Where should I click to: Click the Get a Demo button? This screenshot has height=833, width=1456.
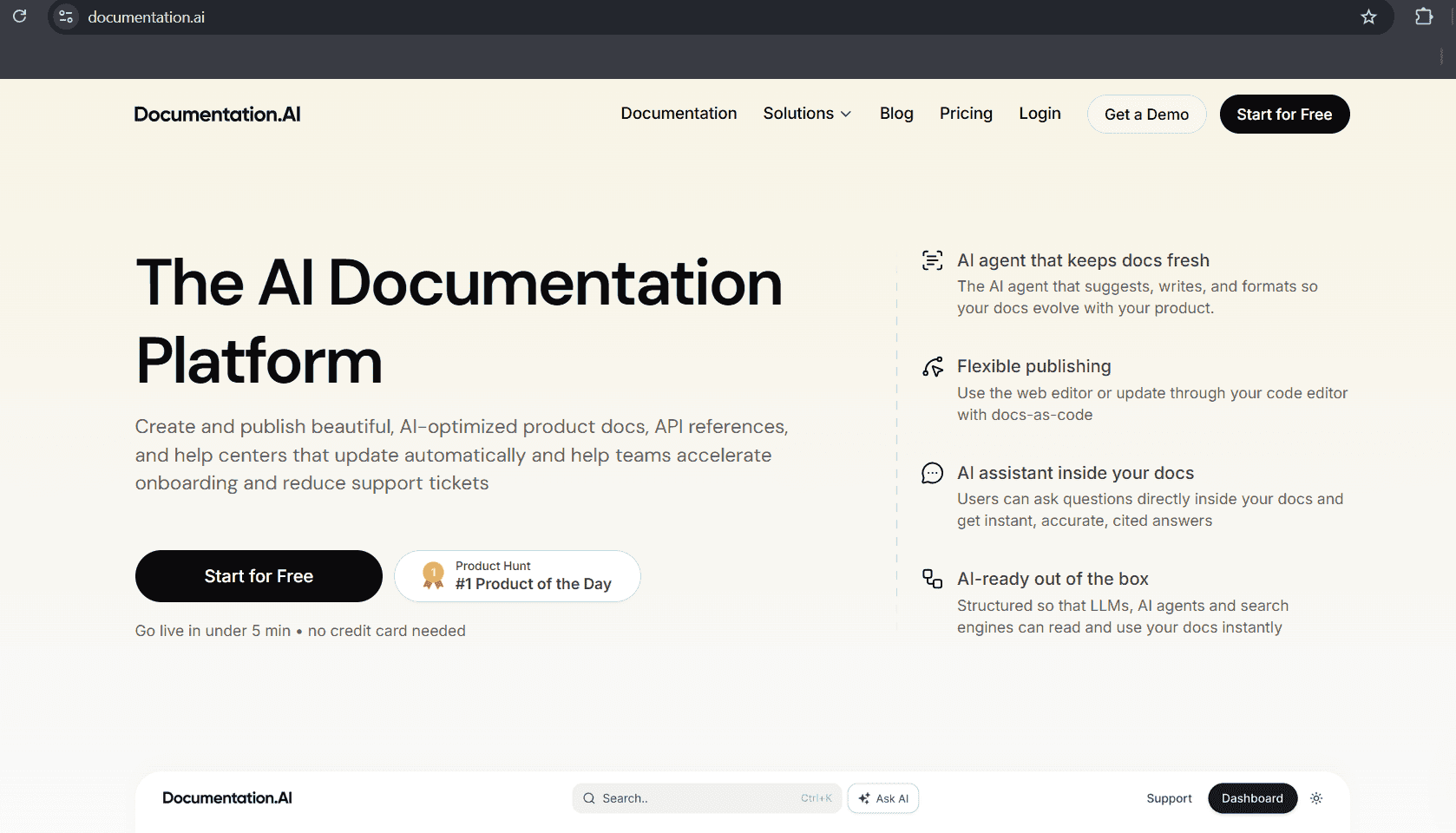coord(1146,115)
